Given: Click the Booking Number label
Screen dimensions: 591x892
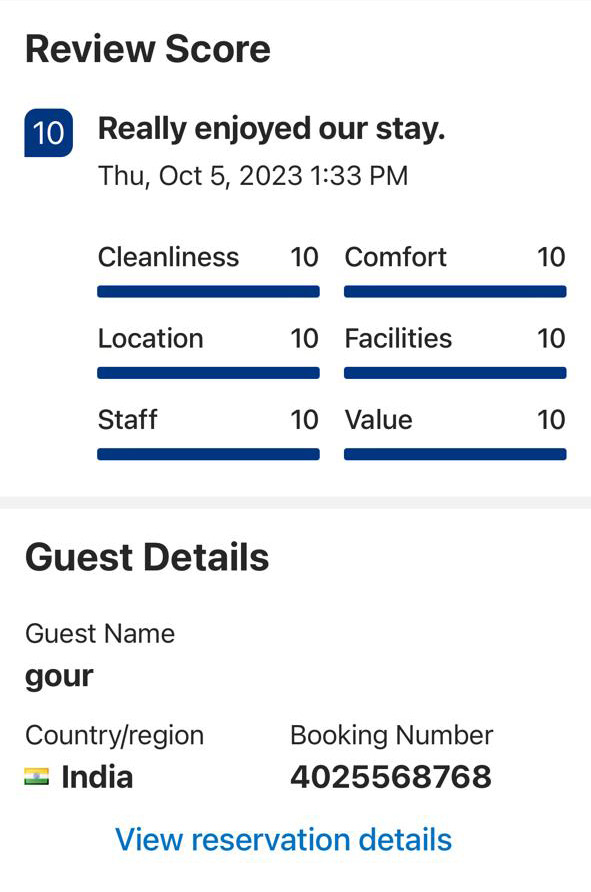Looking at the screenshot, I should pos(391,736).
